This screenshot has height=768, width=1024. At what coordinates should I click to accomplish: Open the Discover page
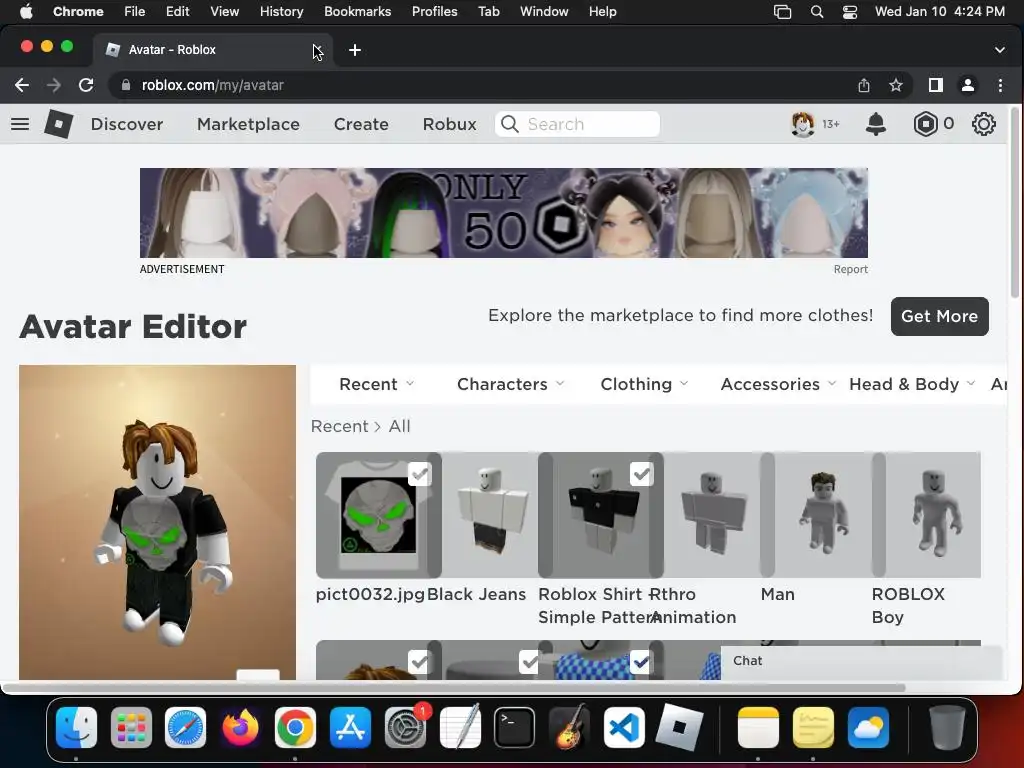127,124
